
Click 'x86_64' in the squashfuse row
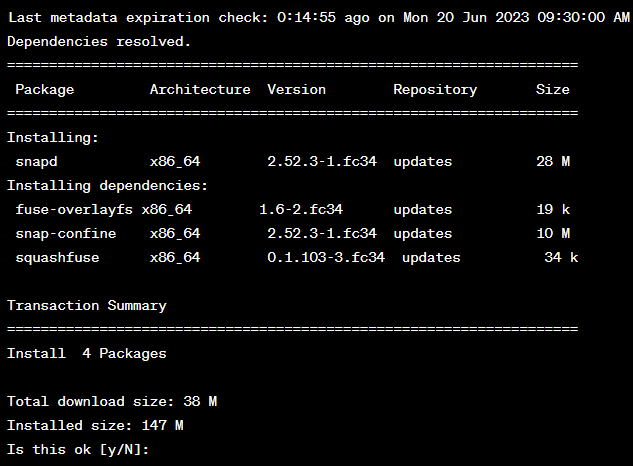coord(175,258)
